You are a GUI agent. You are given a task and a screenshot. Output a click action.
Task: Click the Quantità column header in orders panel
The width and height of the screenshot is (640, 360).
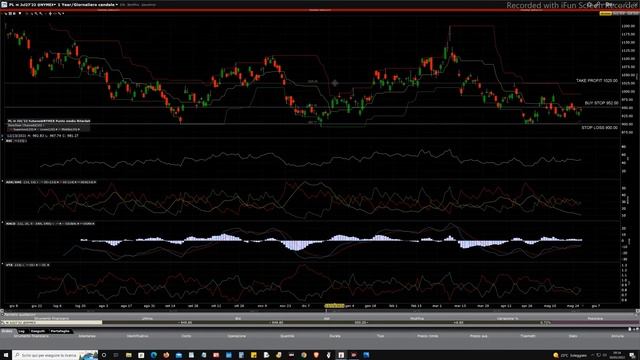(x=287, y=336)
